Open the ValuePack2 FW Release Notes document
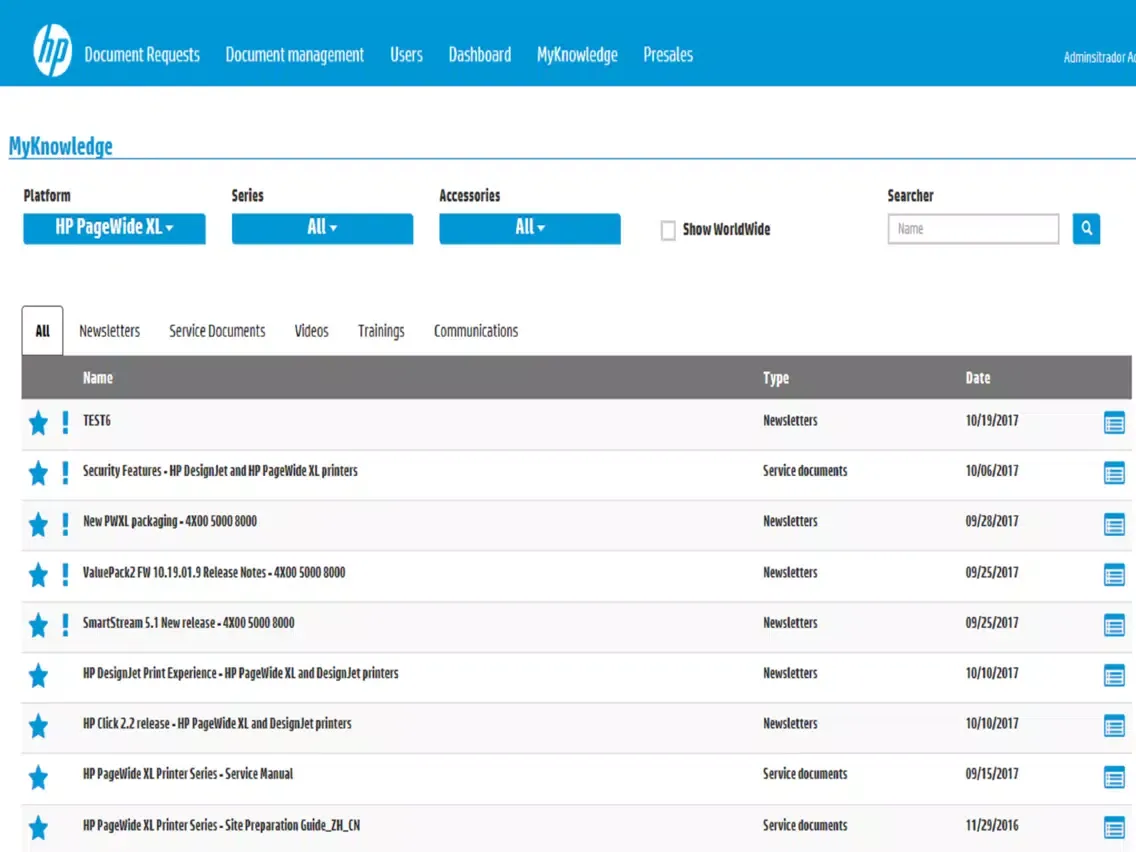Screen dimensions: 1136x852 (214, 572)
